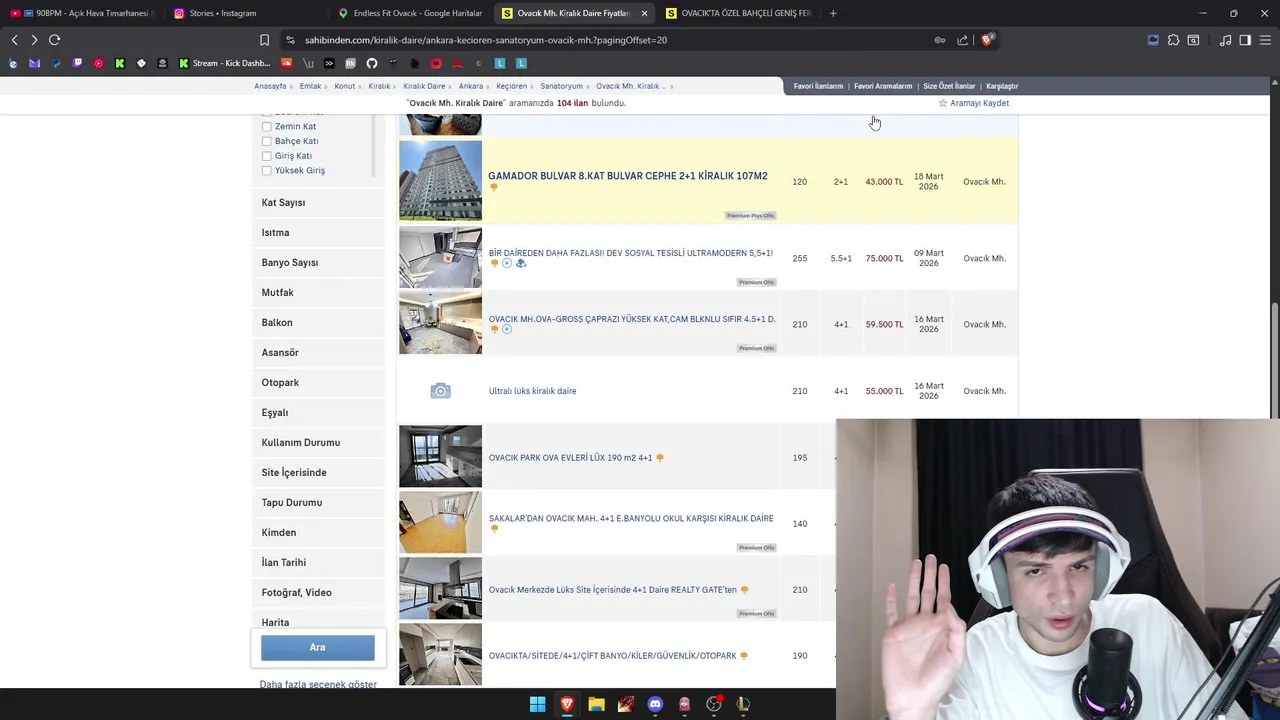Viewport: 1280px width, 720px height.
Task: Click the share page icon in address bar
Action: click(x=962, y=40)
